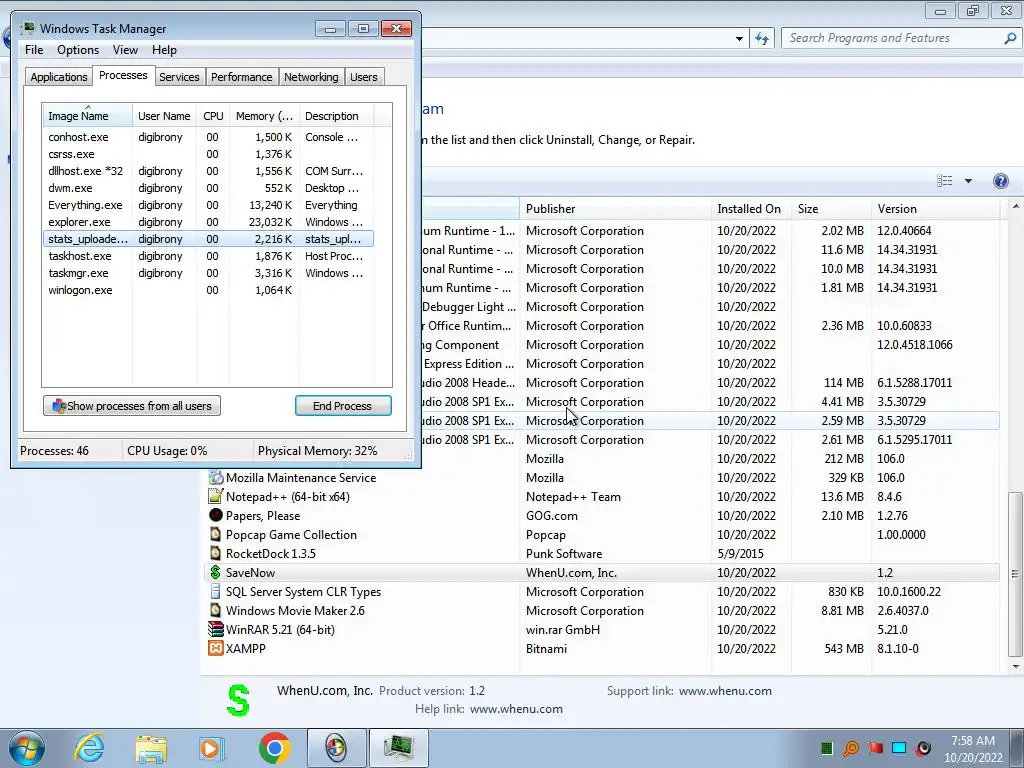Click the End Process button
Screen dimensions: 1024x768
pyautogui.click(x=343, y=406)
